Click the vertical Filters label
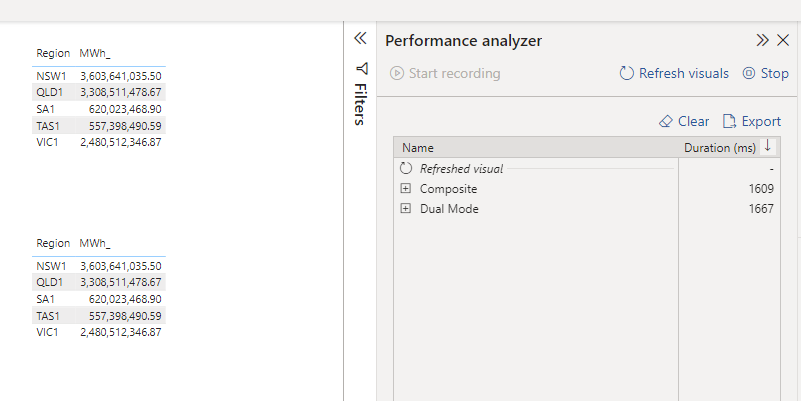Image resolution: width=801 pixels, height=401 pixels. click(x=361, y=104)
